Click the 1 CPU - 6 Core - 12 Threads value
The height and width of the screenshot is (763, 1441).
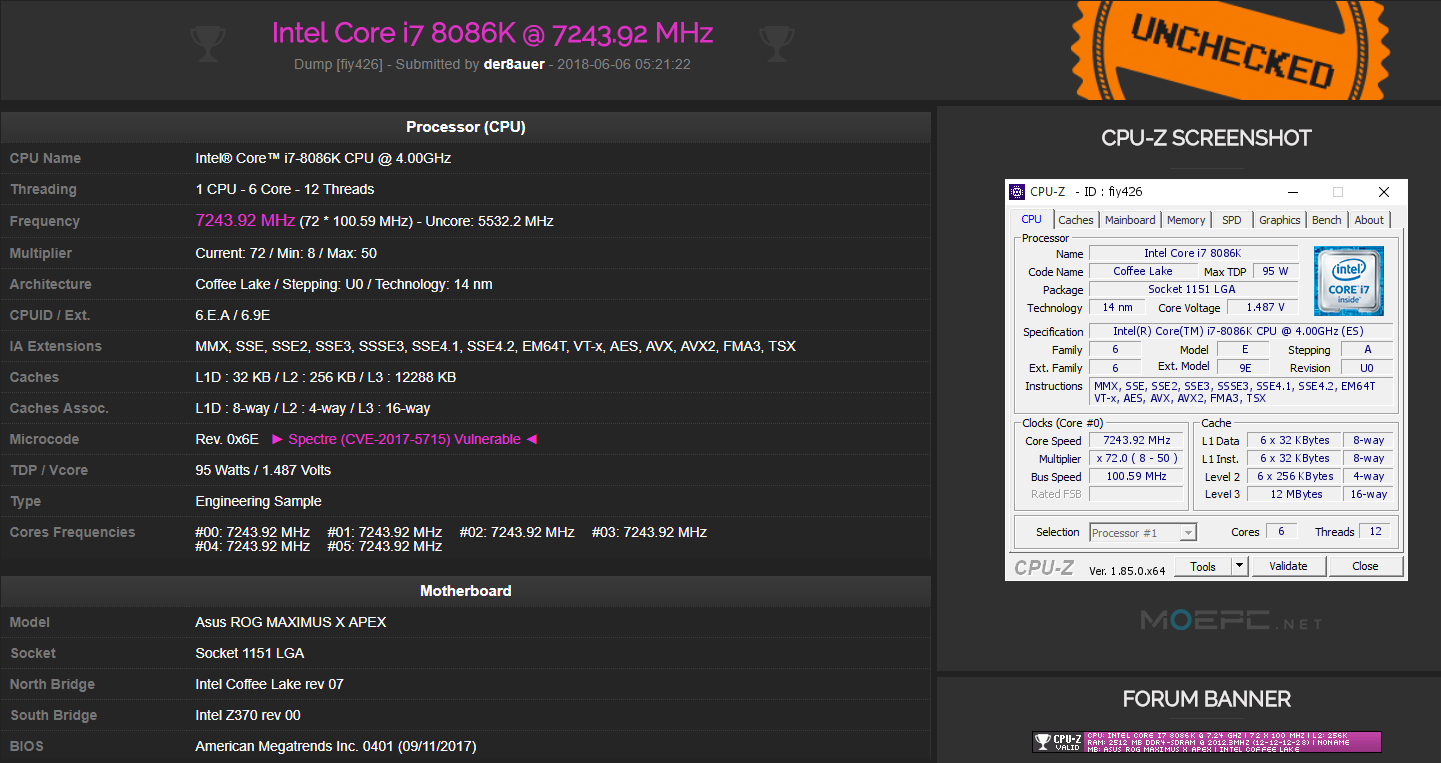pos(285,189)
